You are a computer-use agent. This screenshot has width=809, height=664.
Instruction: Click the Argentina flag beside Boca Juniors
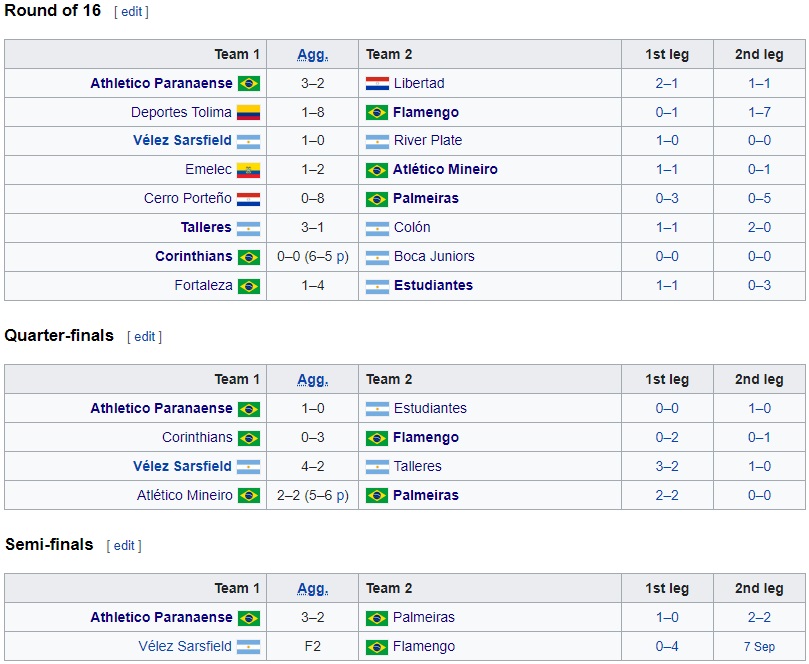click(x=377, y=257)
